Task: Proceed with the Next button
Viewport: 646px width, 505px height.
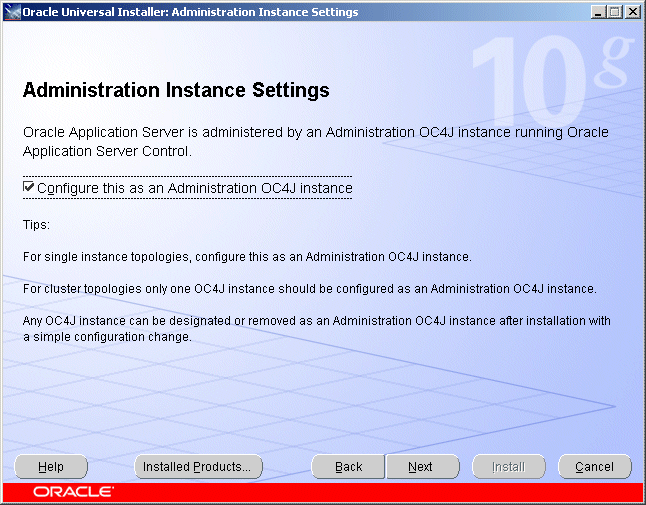Action: click(423, 467)
